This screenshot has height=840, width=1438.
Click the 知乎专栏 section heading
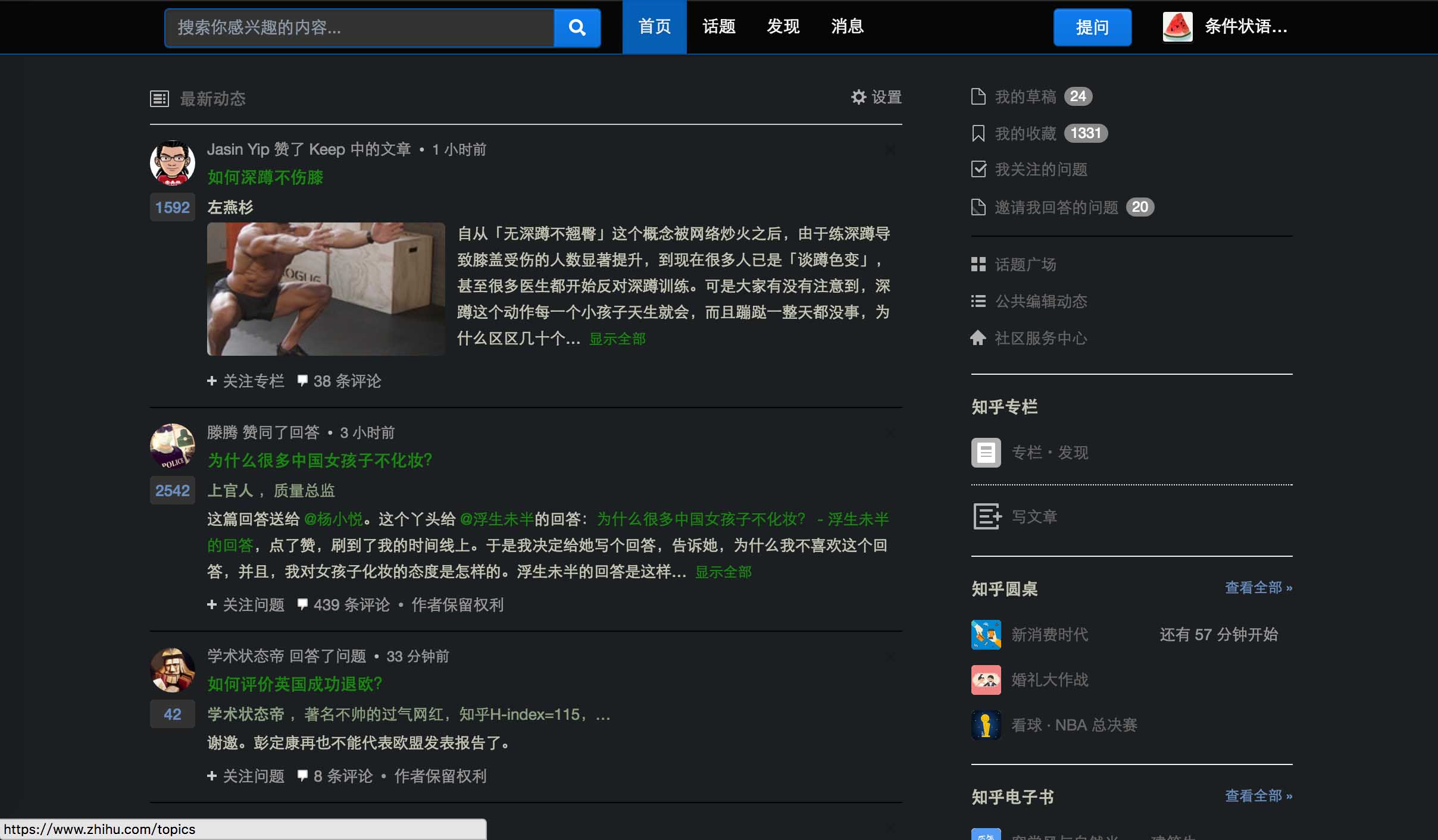tap(1005, 407)
